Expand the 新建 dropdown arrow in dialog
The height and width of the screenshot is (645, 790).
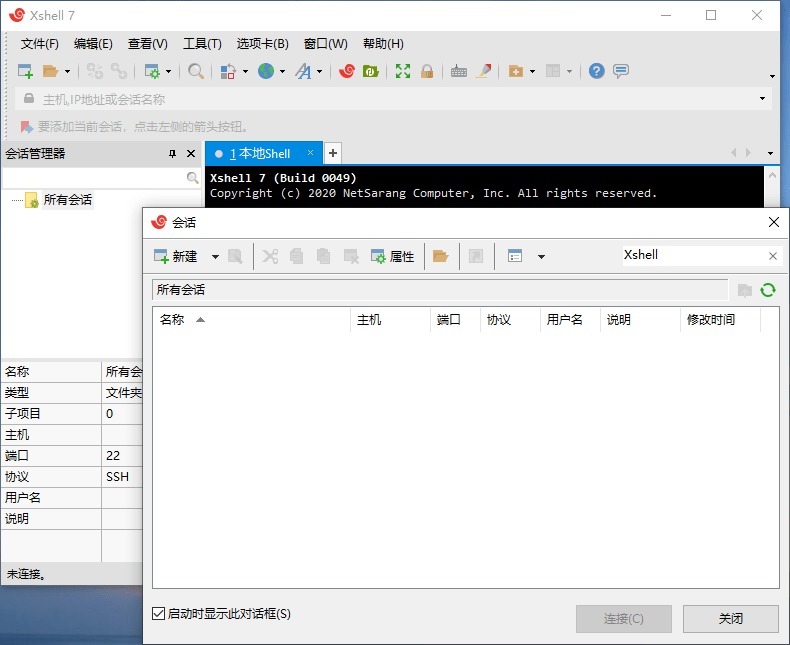215,257
